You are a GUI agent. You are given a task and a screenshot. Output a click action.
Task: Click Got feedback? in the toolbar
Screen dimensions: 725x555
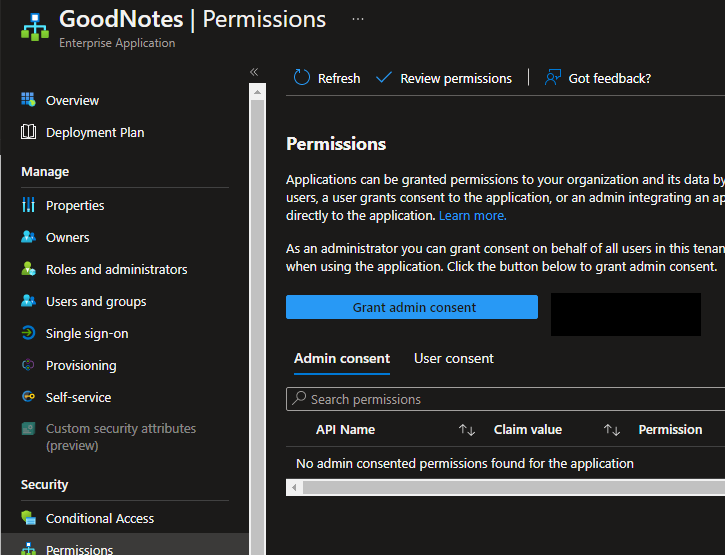point(597,78)
